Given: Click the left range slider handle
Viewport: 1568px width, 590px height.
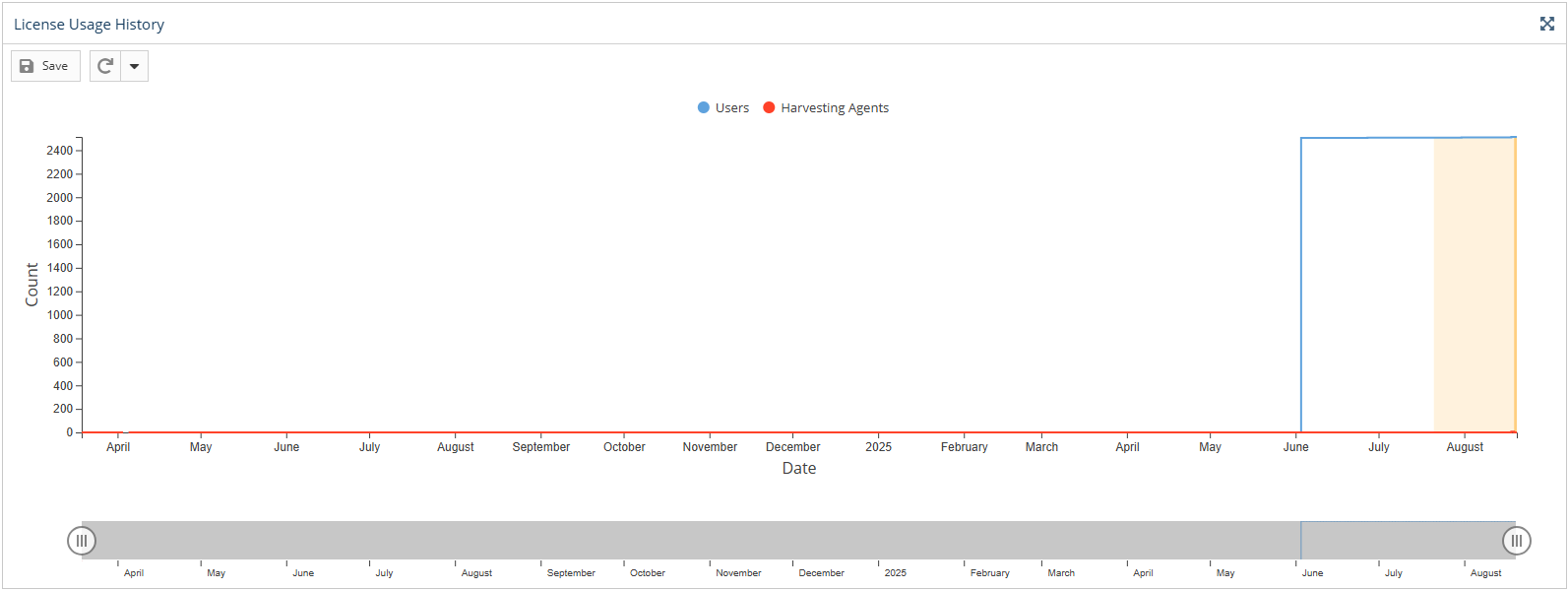Looking at the screenshot, I should [x=82, y=540].
